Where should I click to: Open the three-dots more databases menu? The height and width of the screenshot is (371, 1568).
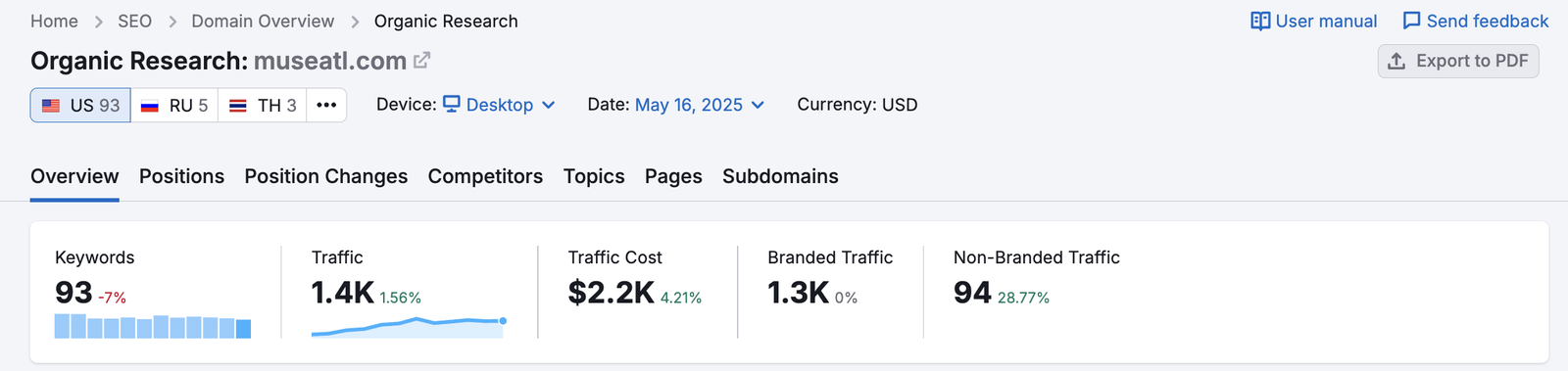(326, 105)
